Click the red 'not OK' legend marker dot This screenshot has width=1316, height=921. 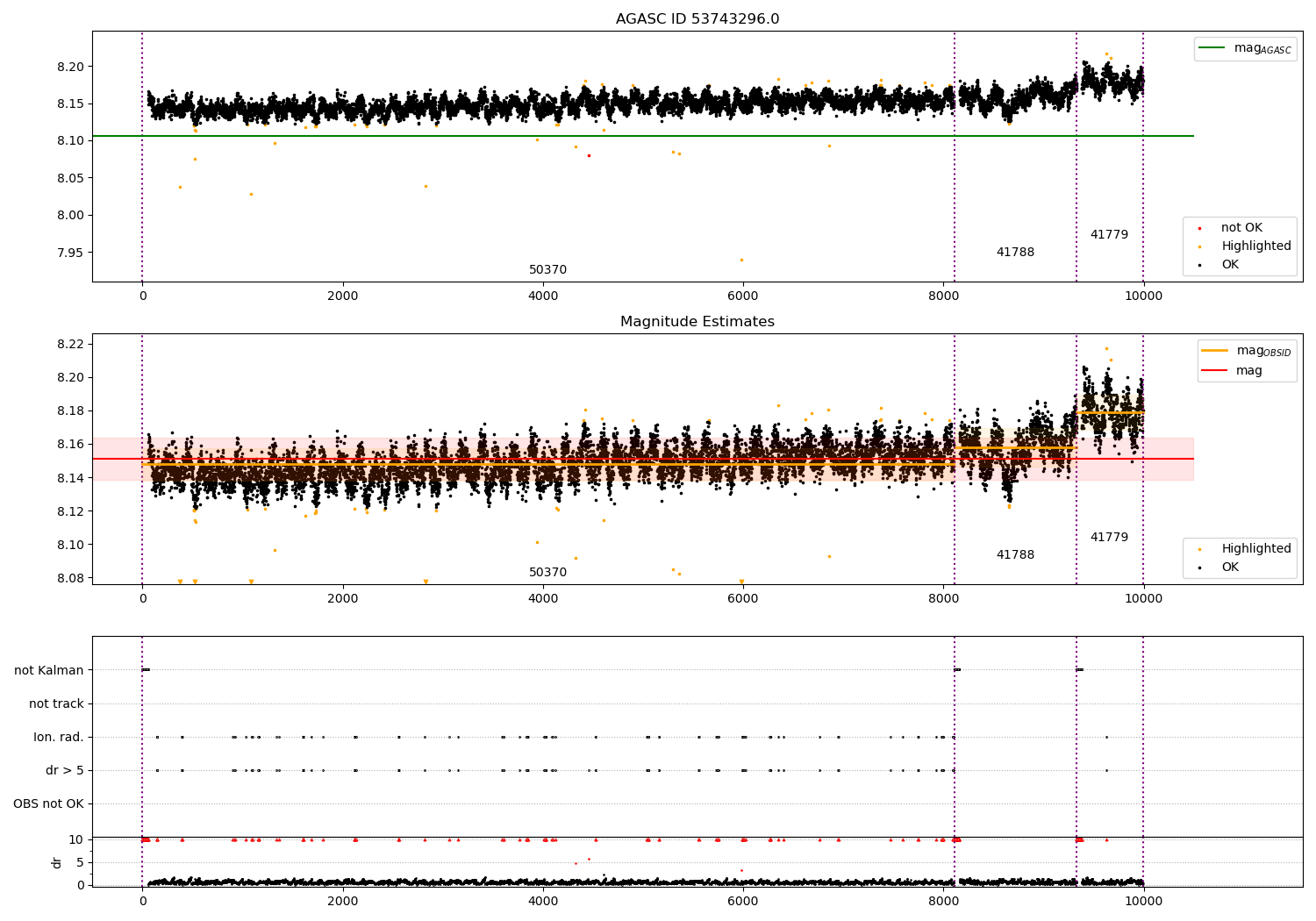tap(1199, 228)
